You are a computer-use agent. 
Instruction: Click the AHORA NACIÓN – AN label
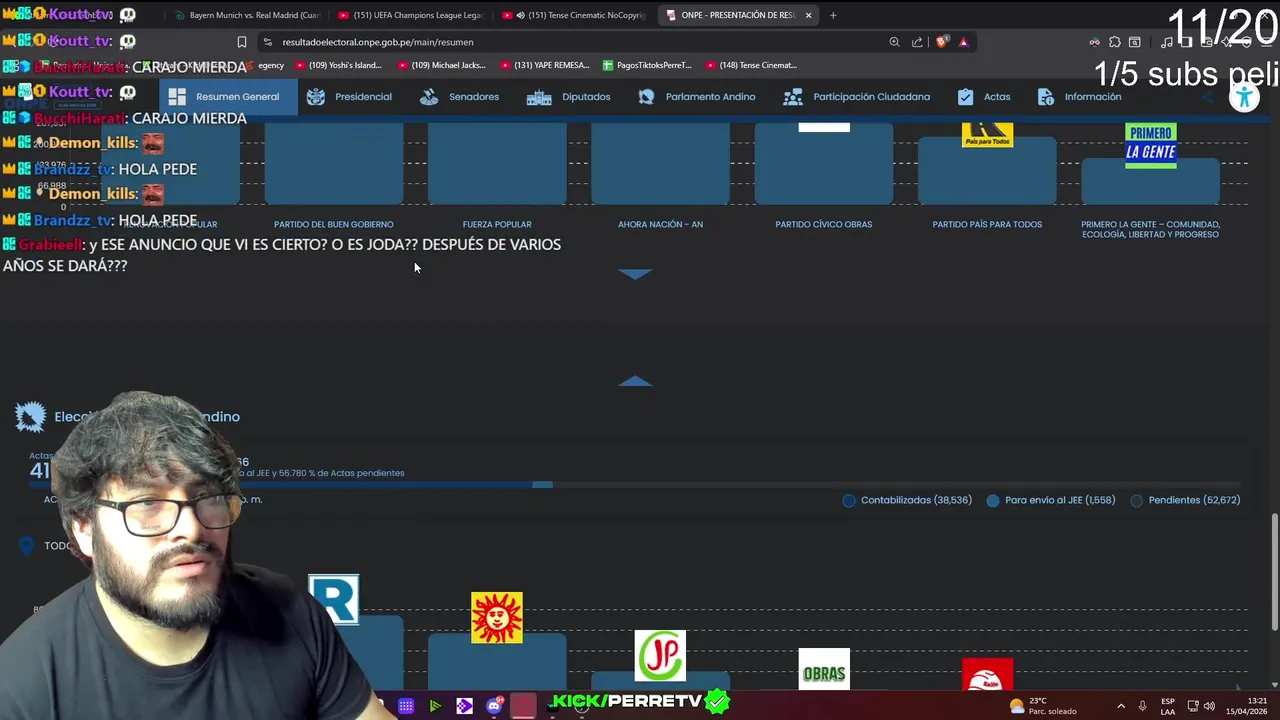(660, 224)
